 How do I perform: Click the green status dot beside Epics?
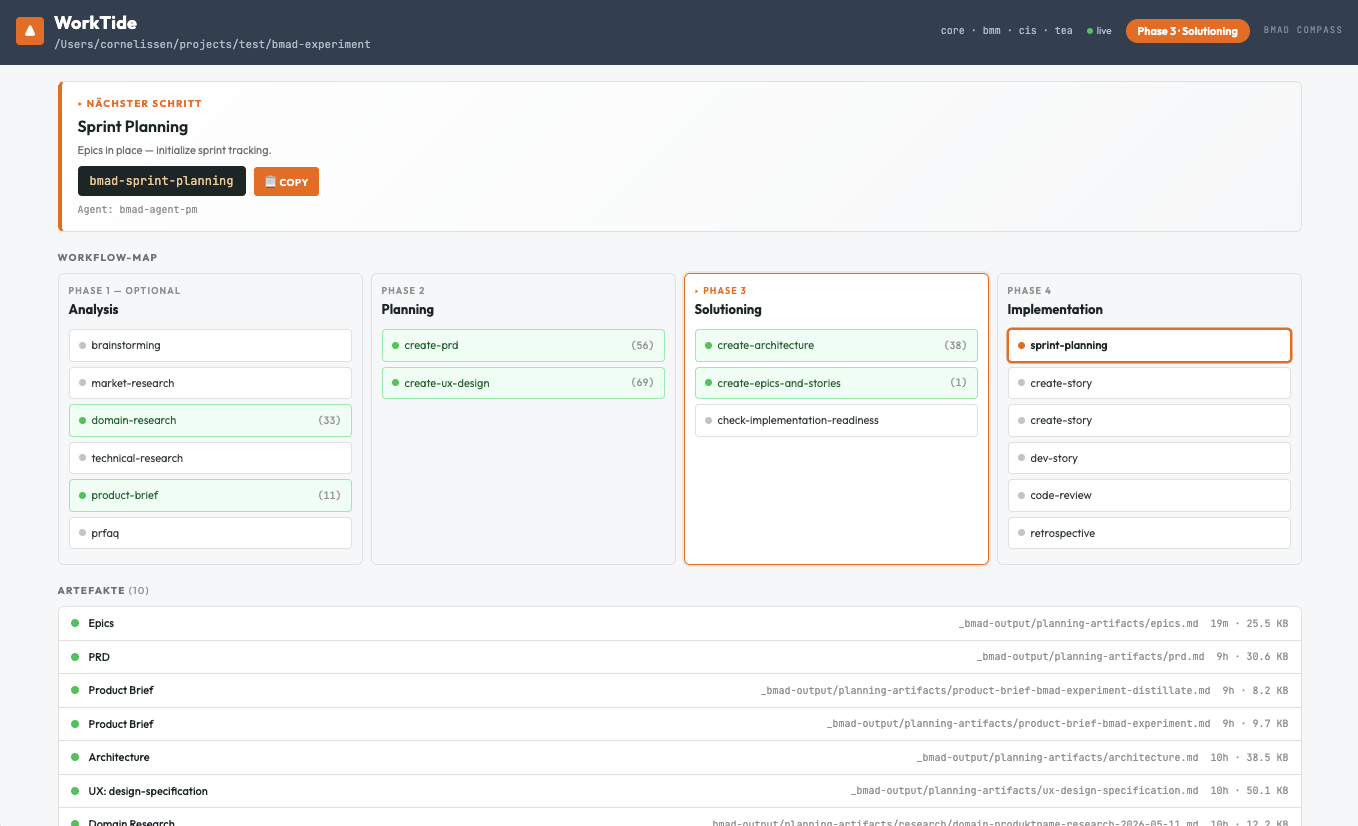(x=75, y=623)
